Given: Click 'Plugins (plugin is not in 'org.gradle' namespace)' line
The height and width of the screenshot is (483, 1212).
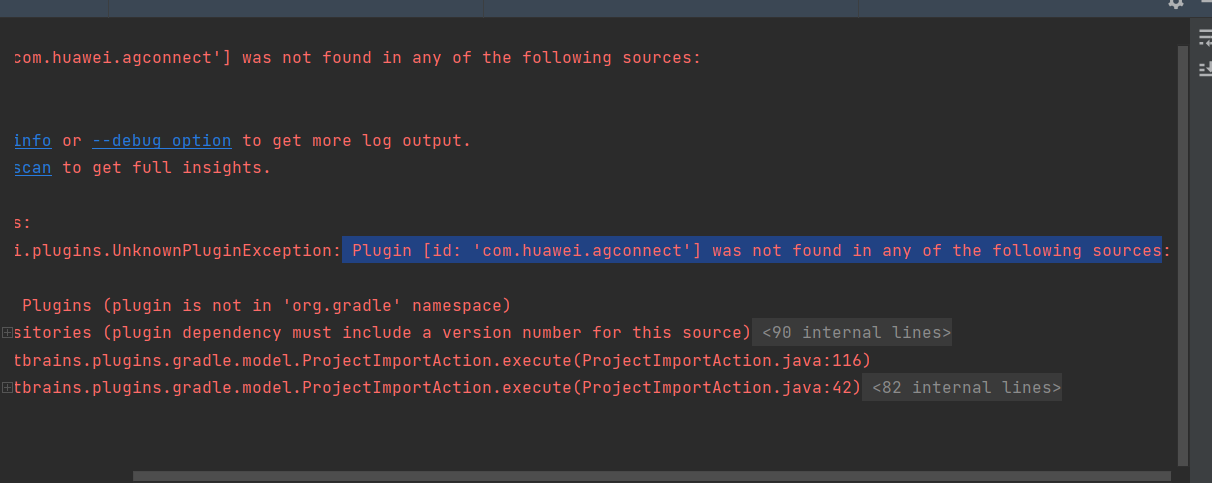Looking at the screenshot, I should click(x=267, y=305).
